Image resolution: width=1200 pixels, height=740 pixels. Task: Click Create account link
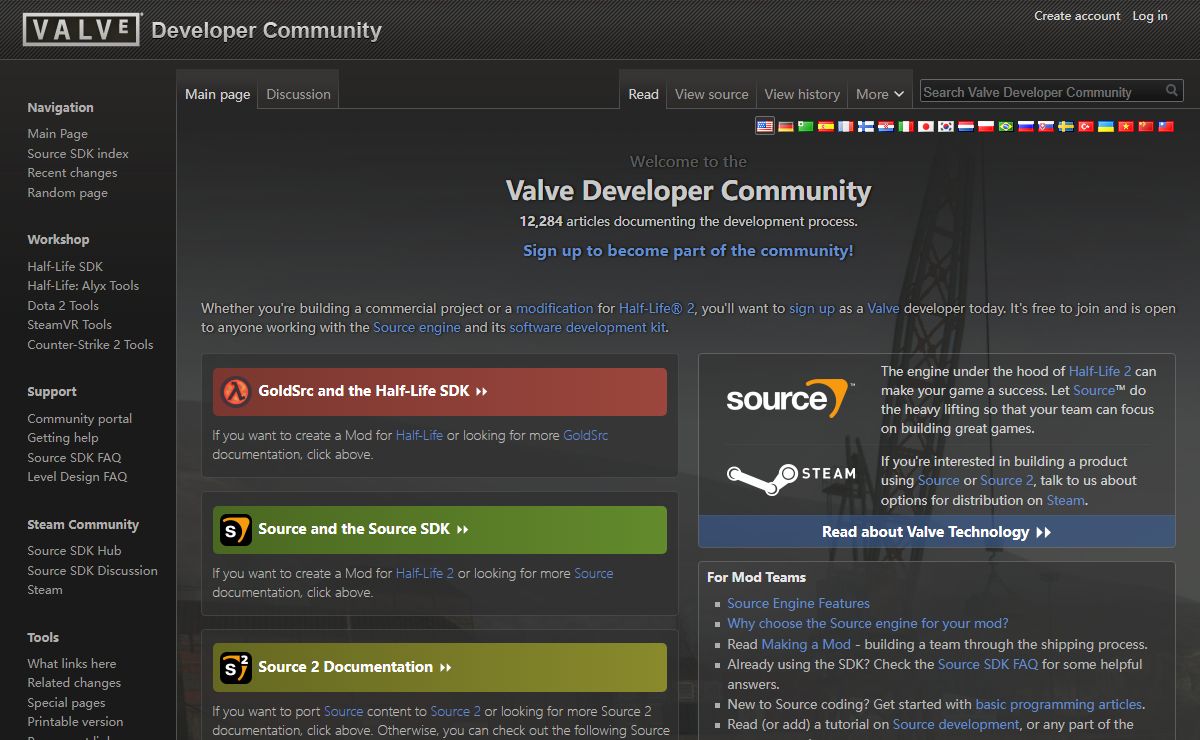1077,15
